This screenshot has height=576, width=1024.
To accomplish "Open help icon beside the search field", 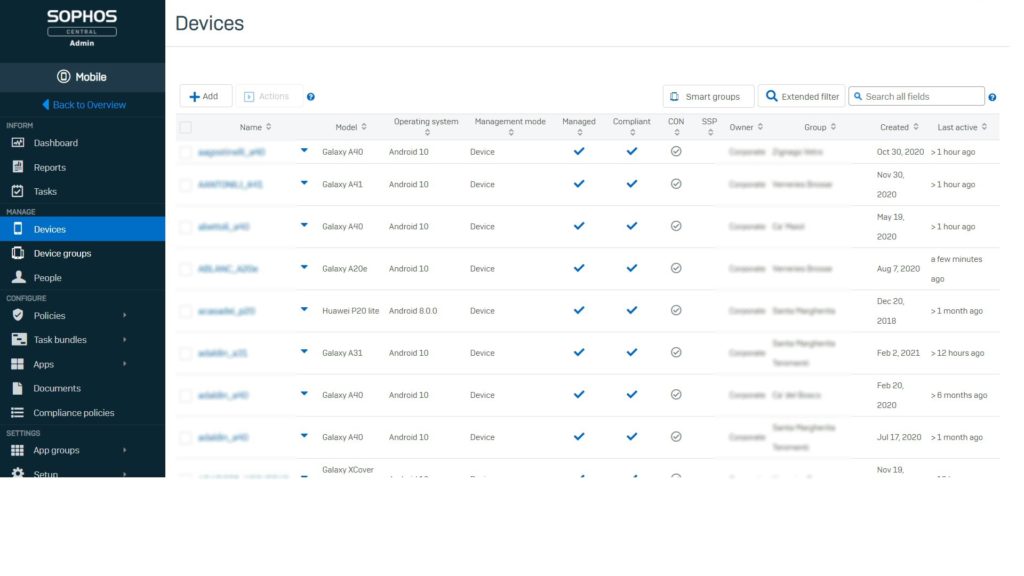I will (x=992, y=97).
